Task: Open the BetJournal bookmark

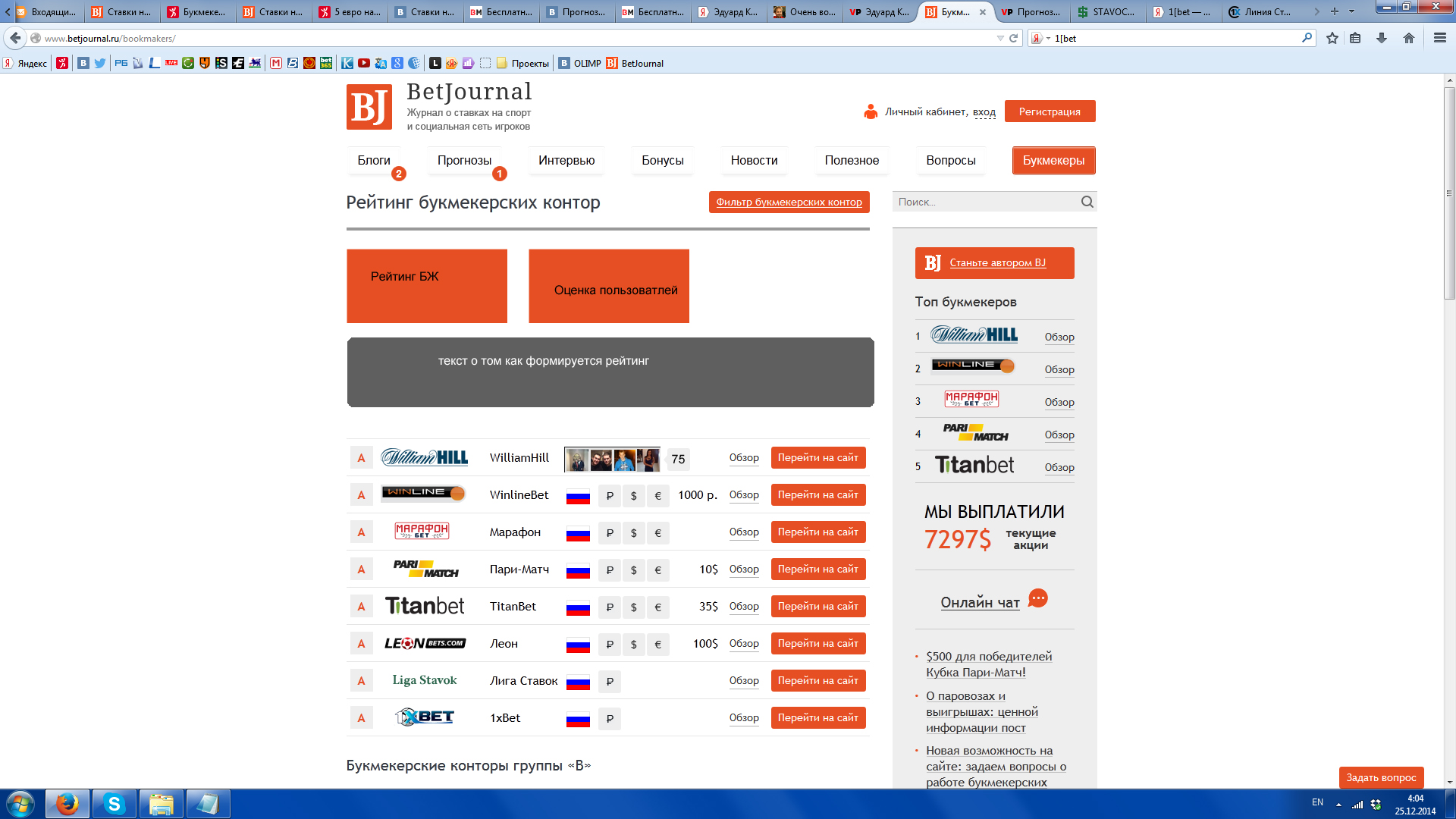Action: (635, 63)
